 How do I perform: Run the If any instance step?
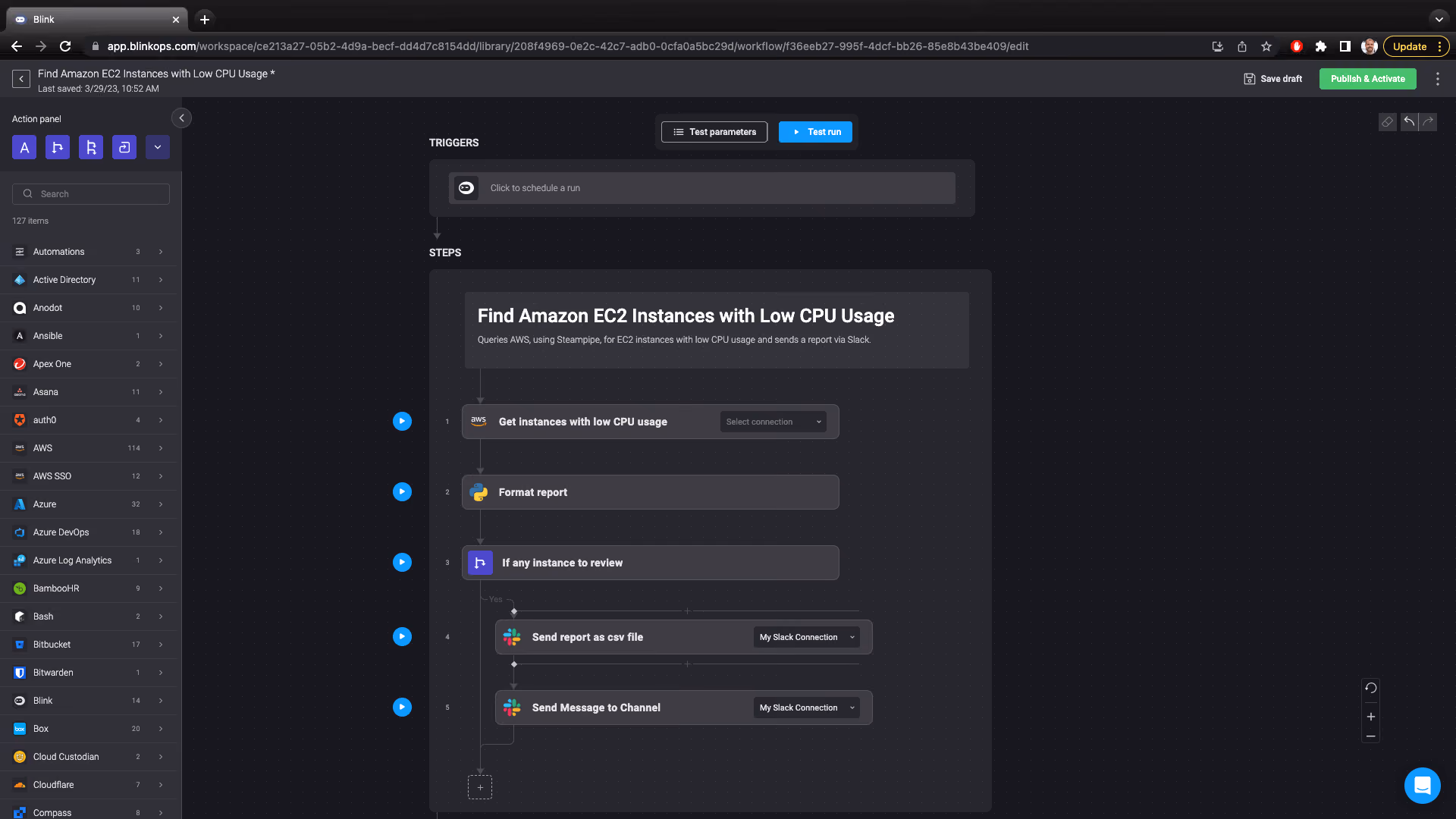tap(402, 563)
